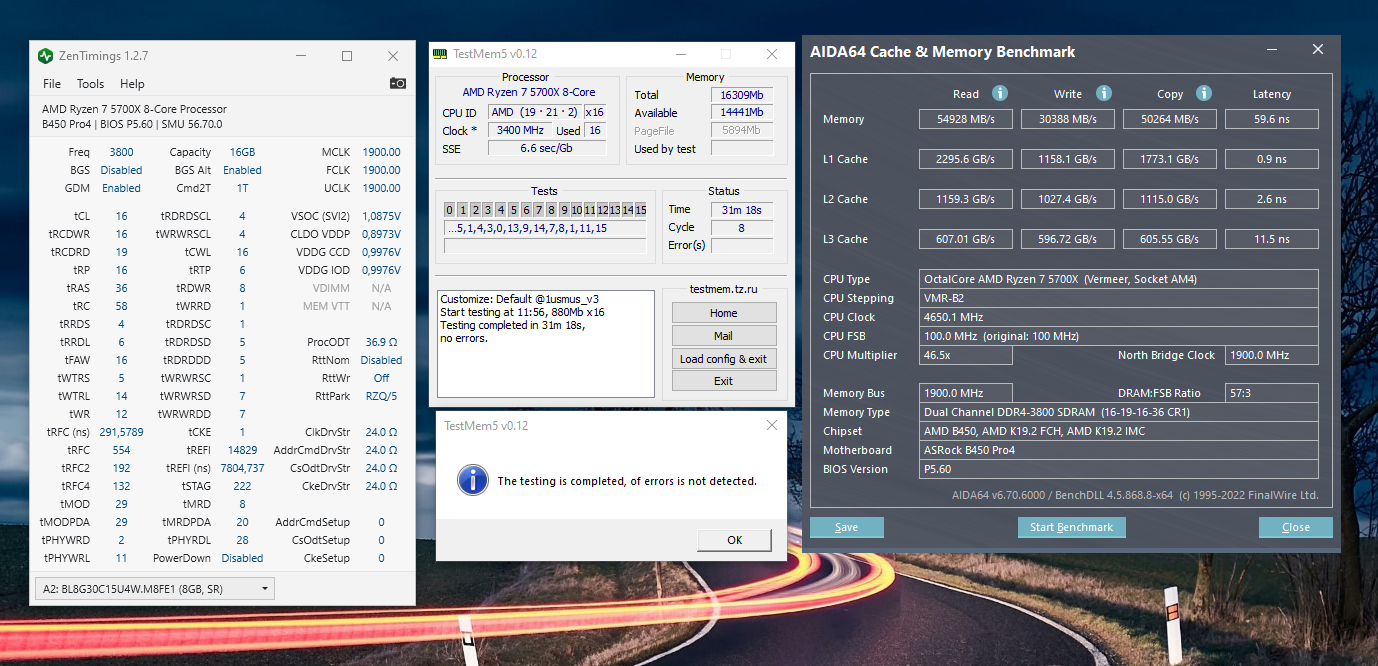This screenshot has height=666, width=1378.
Task: Click the Total memory 16309Mb field in TestMem5
Action: 741,95
